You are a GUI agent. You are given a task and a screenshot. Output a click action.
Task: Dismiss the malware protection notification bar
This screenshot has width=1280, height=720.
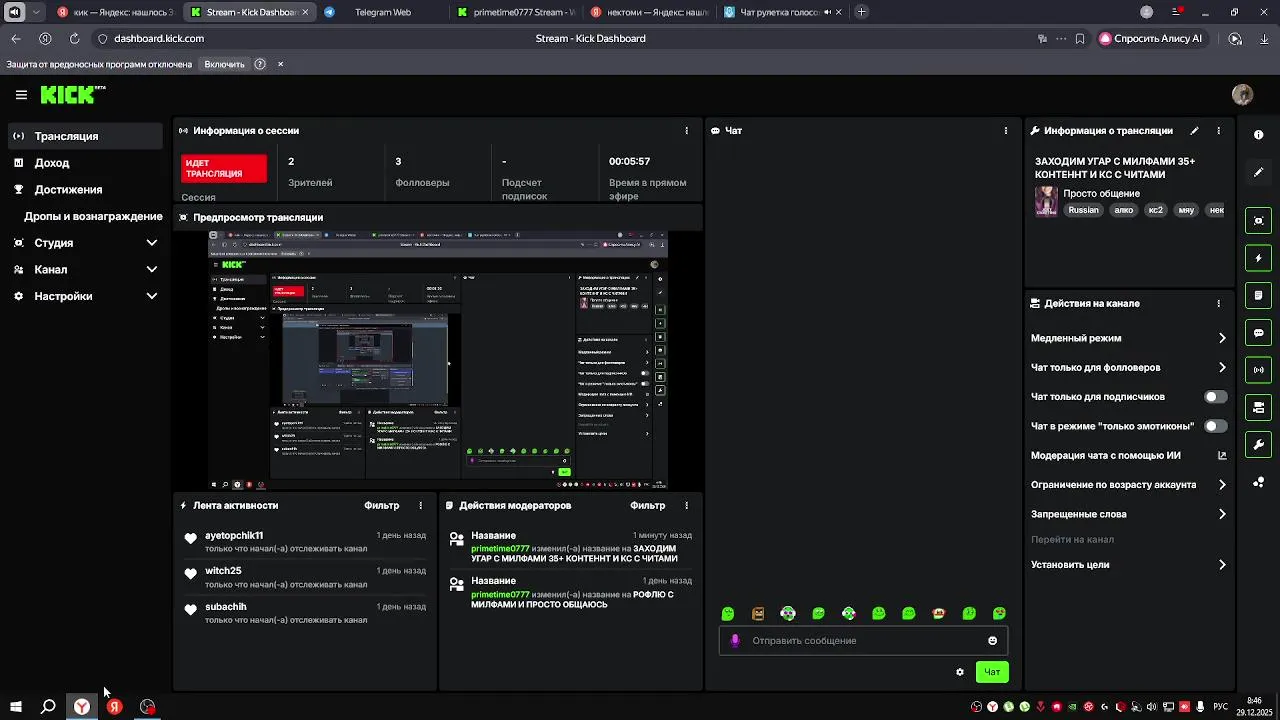click(x=280, y=64)
